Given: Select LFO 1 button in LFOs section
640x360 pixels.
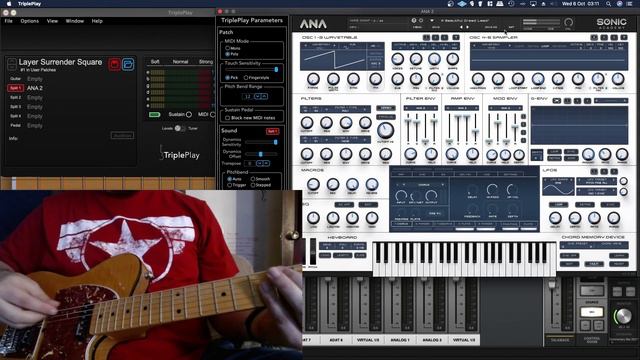Looking at the screenshot, I should click(594, 171).
